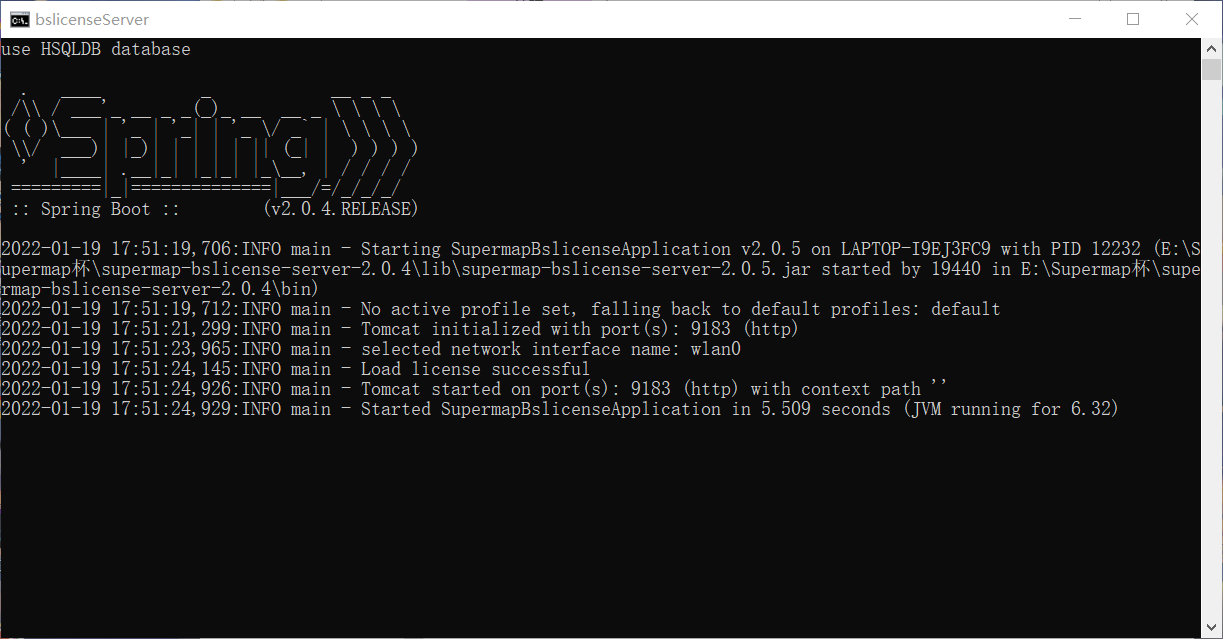The image size is (1223, 639).
Task: Click the 'Starting SupermapBslicenseApplication' log line
Action: coord(600,269)
